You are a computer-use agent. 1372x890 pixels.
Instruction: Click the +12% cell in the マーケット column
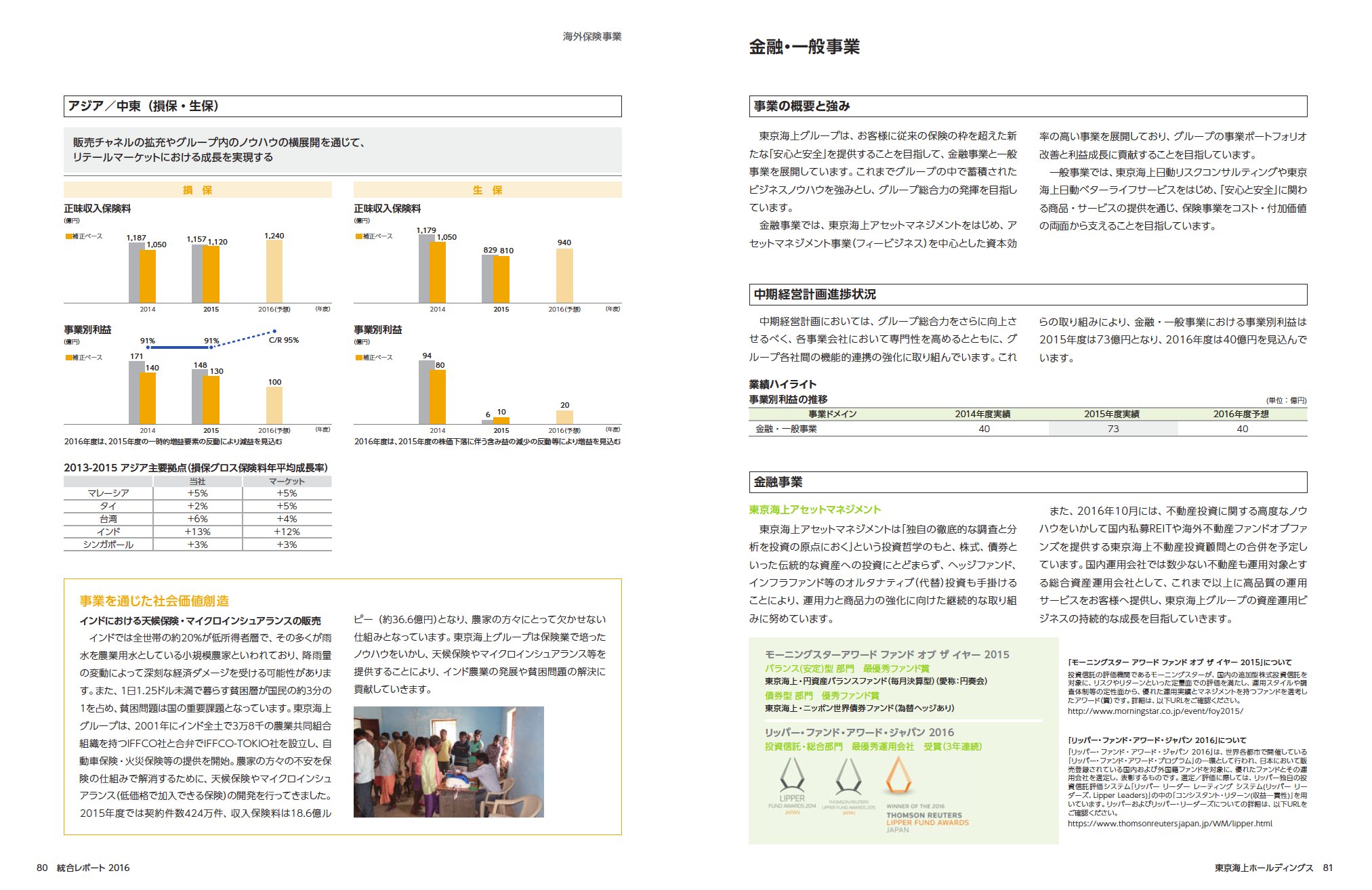point(287,532)
